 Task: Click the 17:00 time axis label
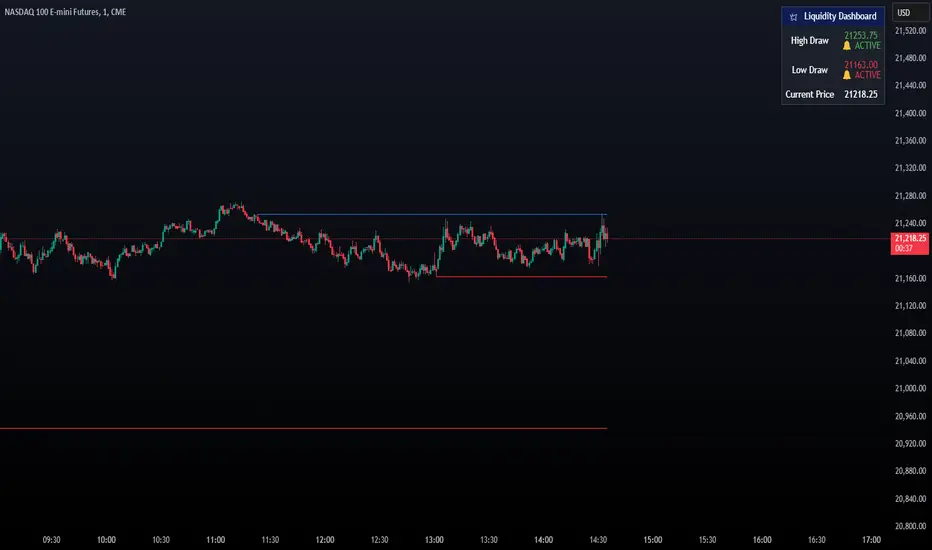click(872, 540)
